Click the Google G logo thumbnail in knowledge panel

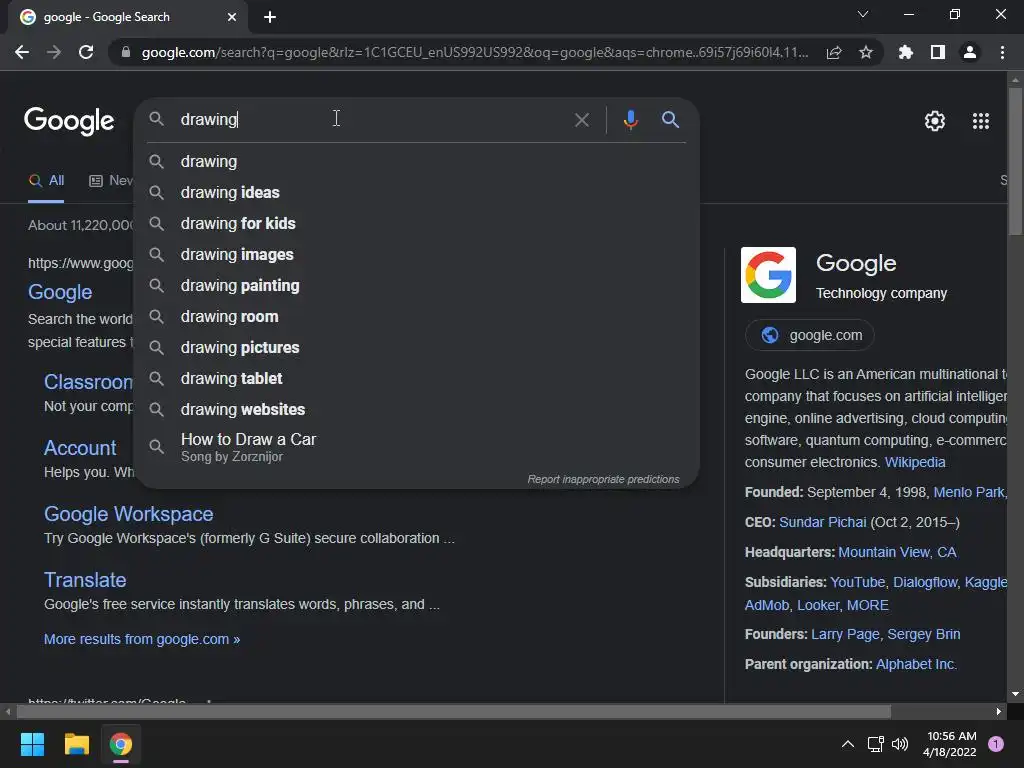pyautogui.click(x=768, y=275)
